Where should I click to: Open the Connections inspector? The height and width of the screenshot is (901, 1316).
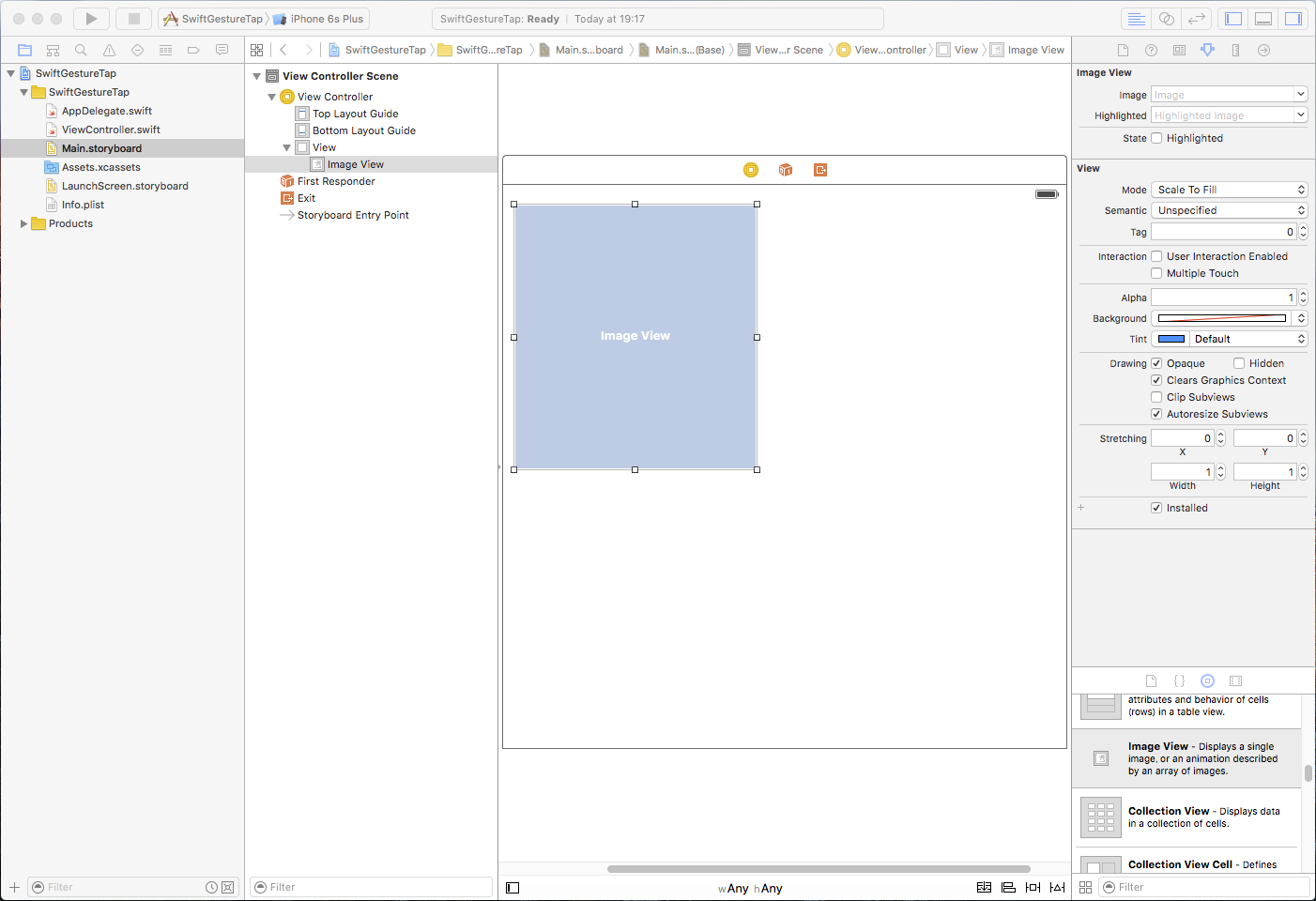[x=1263, y=50]
